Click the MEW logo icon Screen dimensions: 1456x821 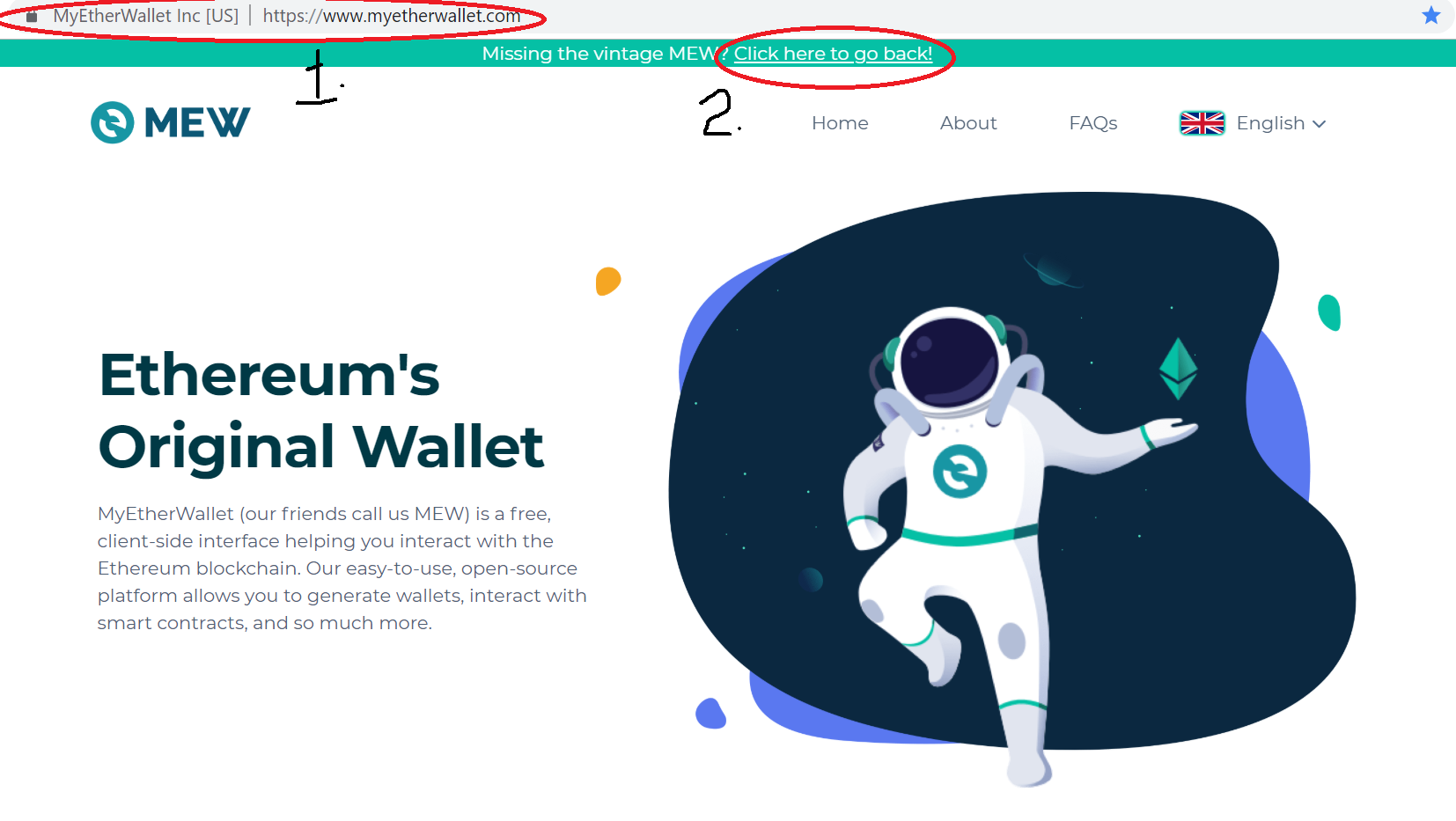[x=113, y=122]
